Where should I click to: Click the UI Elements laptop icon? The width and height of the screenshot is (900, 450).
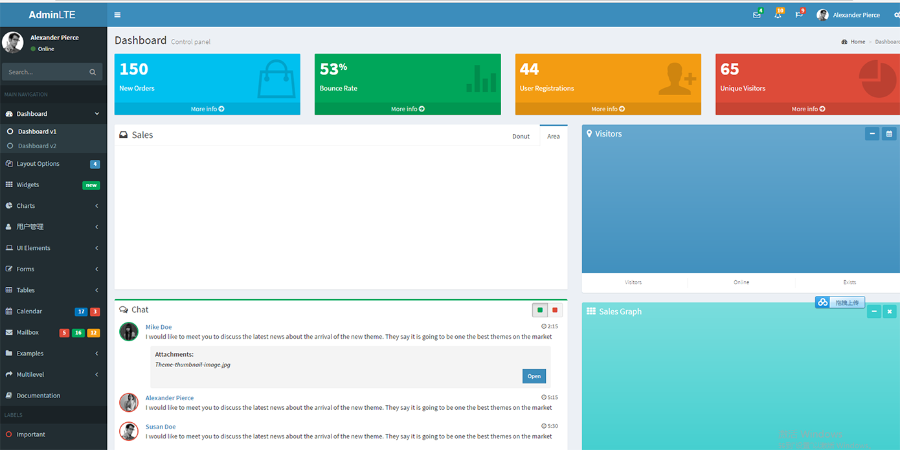pyautogui.click(x=9, y=248)
